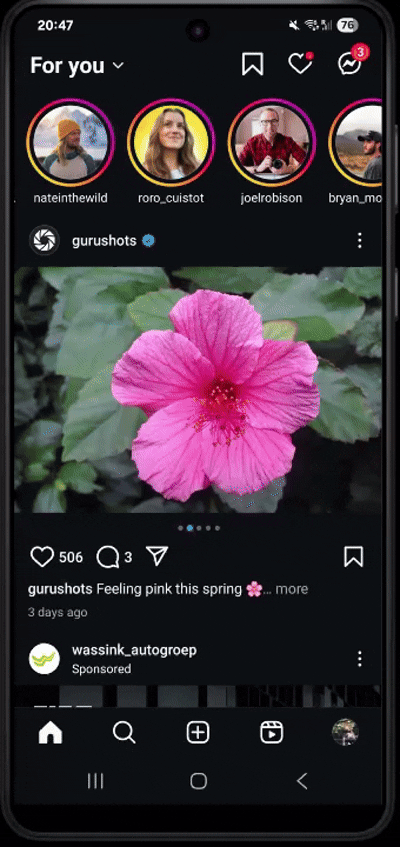400x847 pixels.
Task: Open your profile from bottom bar avatar
Action: click(345, 732)
